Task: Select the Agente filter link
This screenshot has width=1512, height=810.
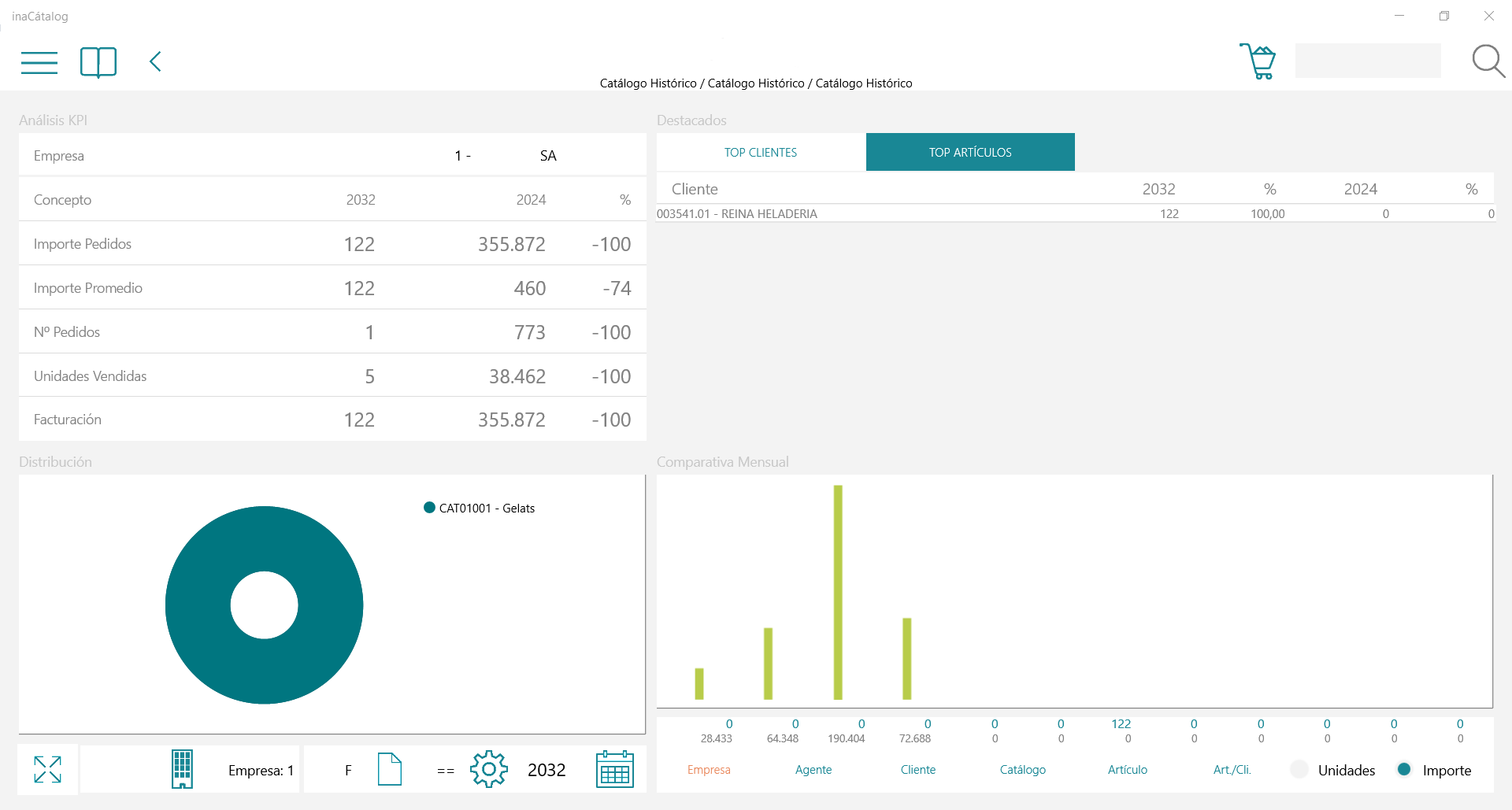Action: (813, 770)
